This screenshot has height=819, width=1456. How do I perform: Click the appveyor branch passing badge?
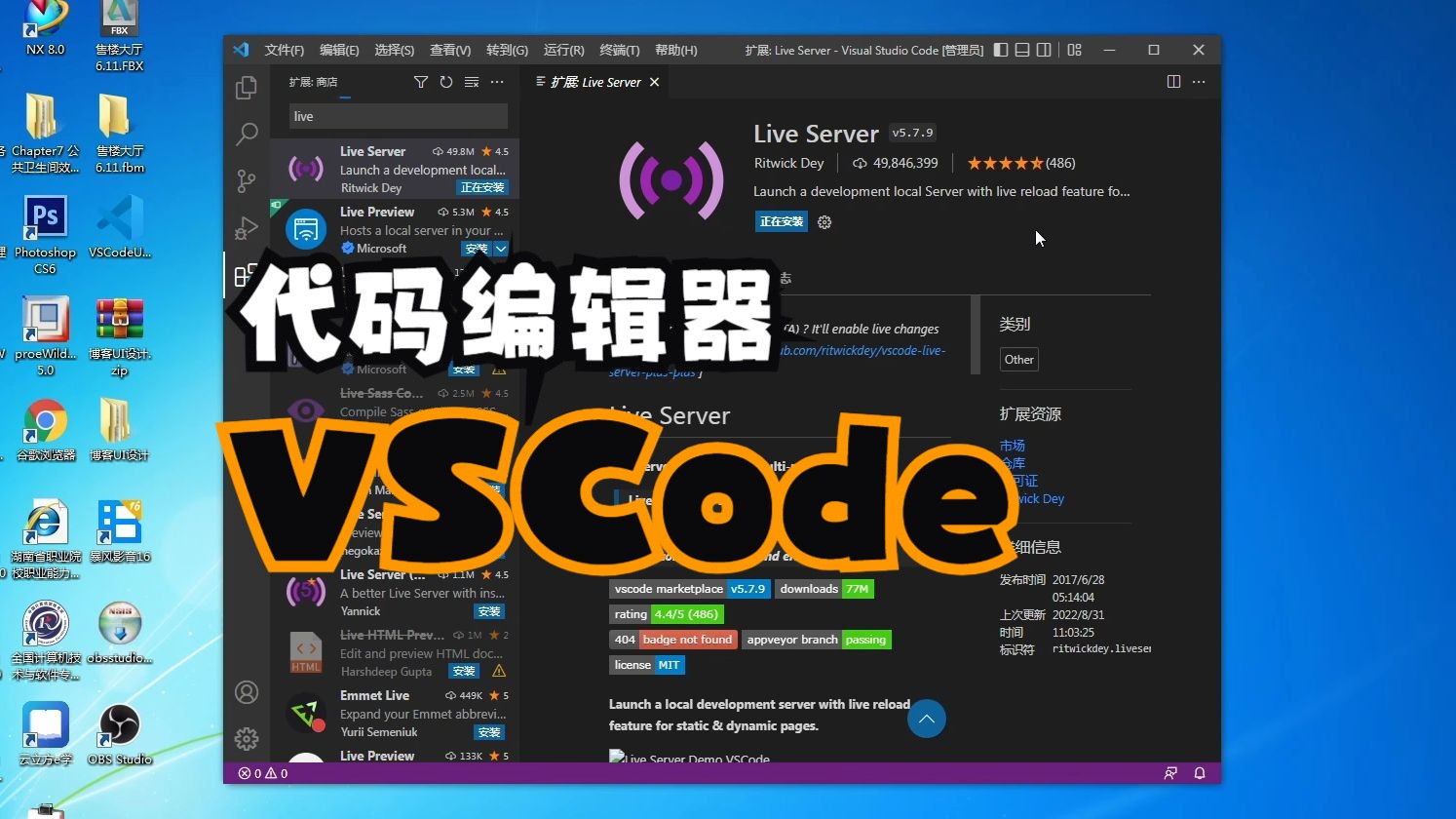click(x=817, y=640)
